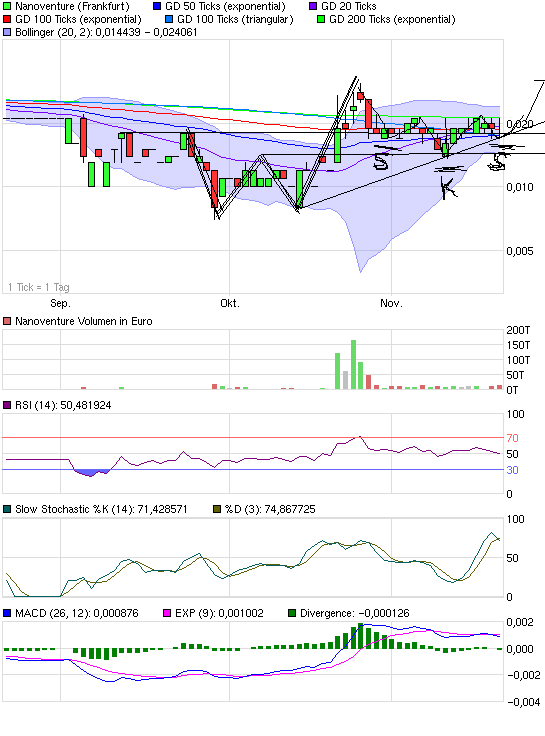The width and height of the screenshot is (545, 736).
Task: Click the label "GD 20 Ticks"
Action: click(349, 7)
